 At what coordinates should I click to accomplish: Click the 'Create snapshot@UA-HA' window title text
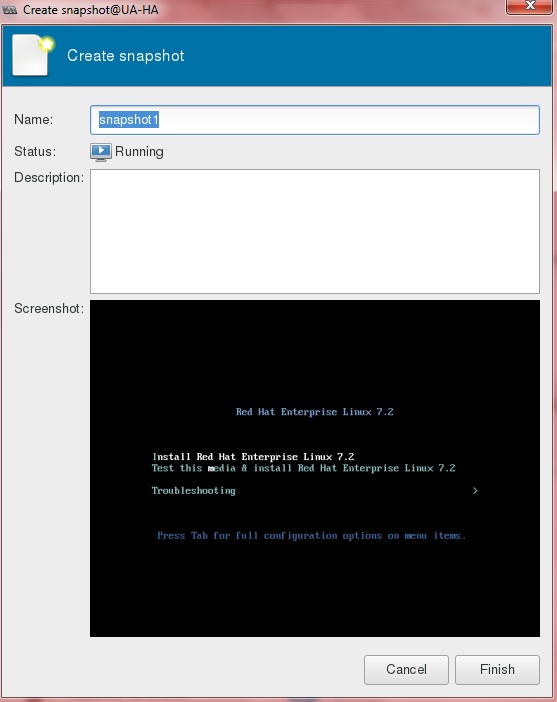tap(90, 9)
